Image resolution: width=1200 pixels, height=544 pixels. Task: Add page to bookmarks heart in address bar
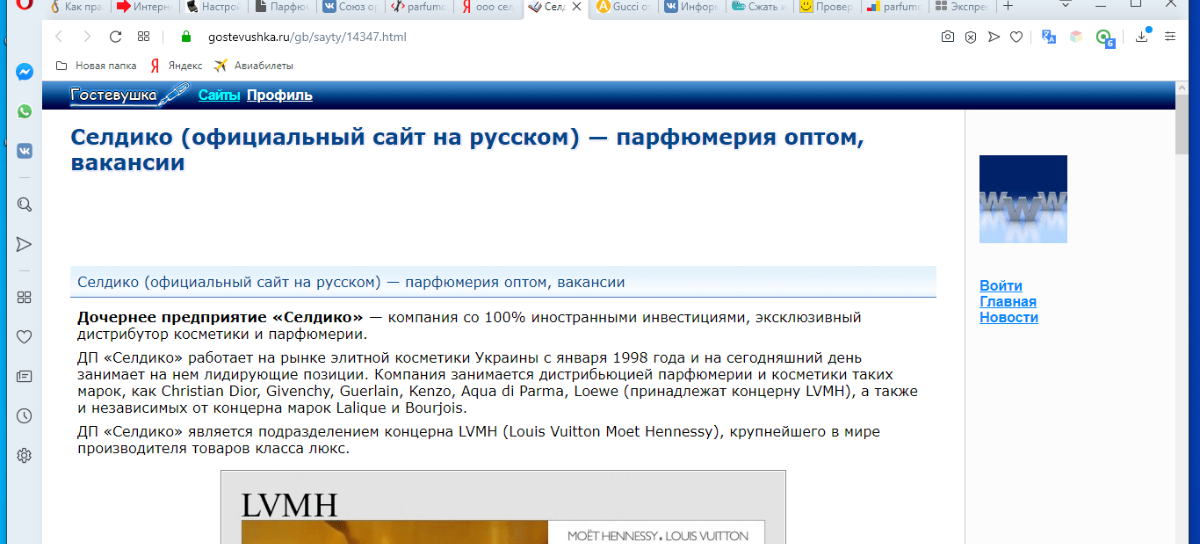1016,37
